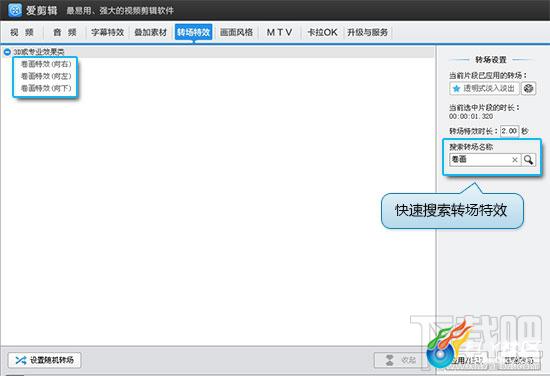Screen dimensions: 550x376
Task: Click the 删除转场 button
Action: coord(518,360)
